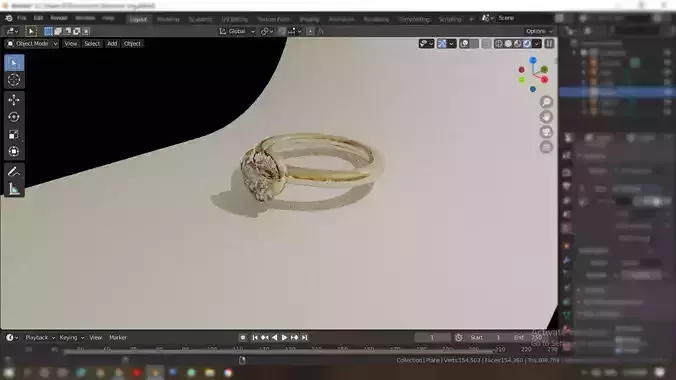Open the viewport Select menu
This screenshot has height=380, width=676.
click(x=92, y=44)
